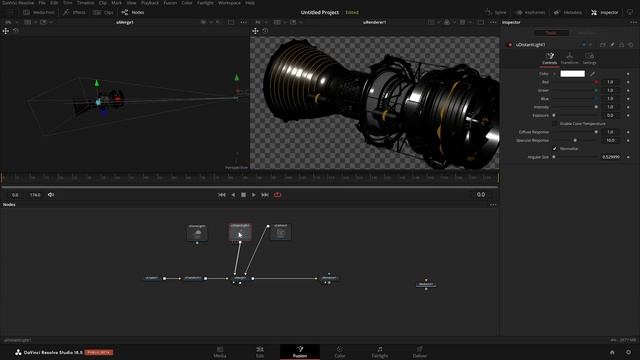Image resolution: width=640 pixels, height=360 pixels.
Task: Adjust the Intensity slider handle
Action: coord(596,107)
